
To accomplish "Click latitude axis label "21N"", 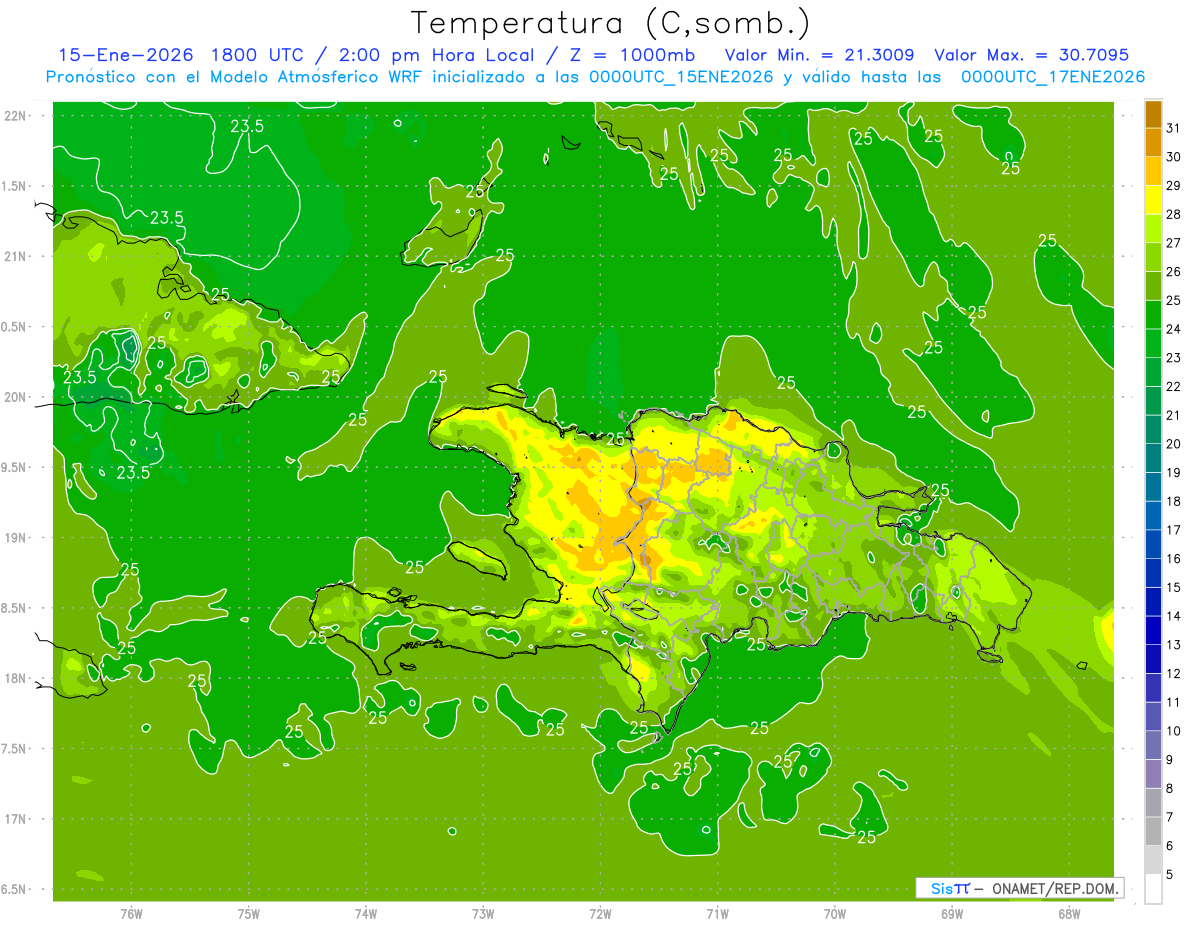I will click(x=17, y=256).
